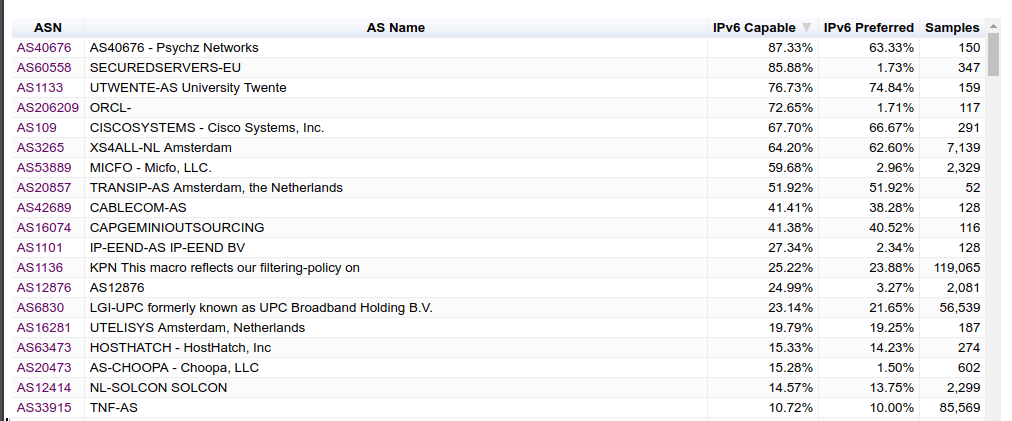Select the TNF-AS name cell
This screenshot has width=1012, height=421.
coord(396,408)
